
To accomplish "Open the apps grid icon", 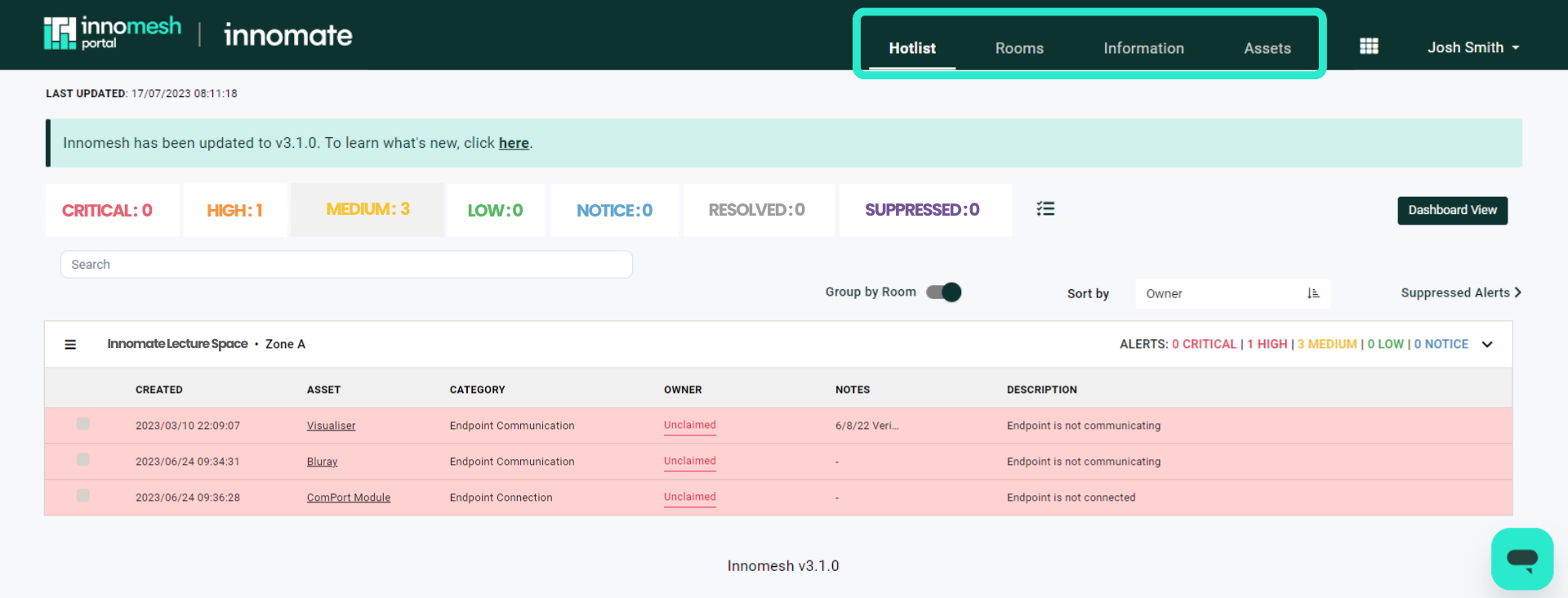I will pos(1369,47).
